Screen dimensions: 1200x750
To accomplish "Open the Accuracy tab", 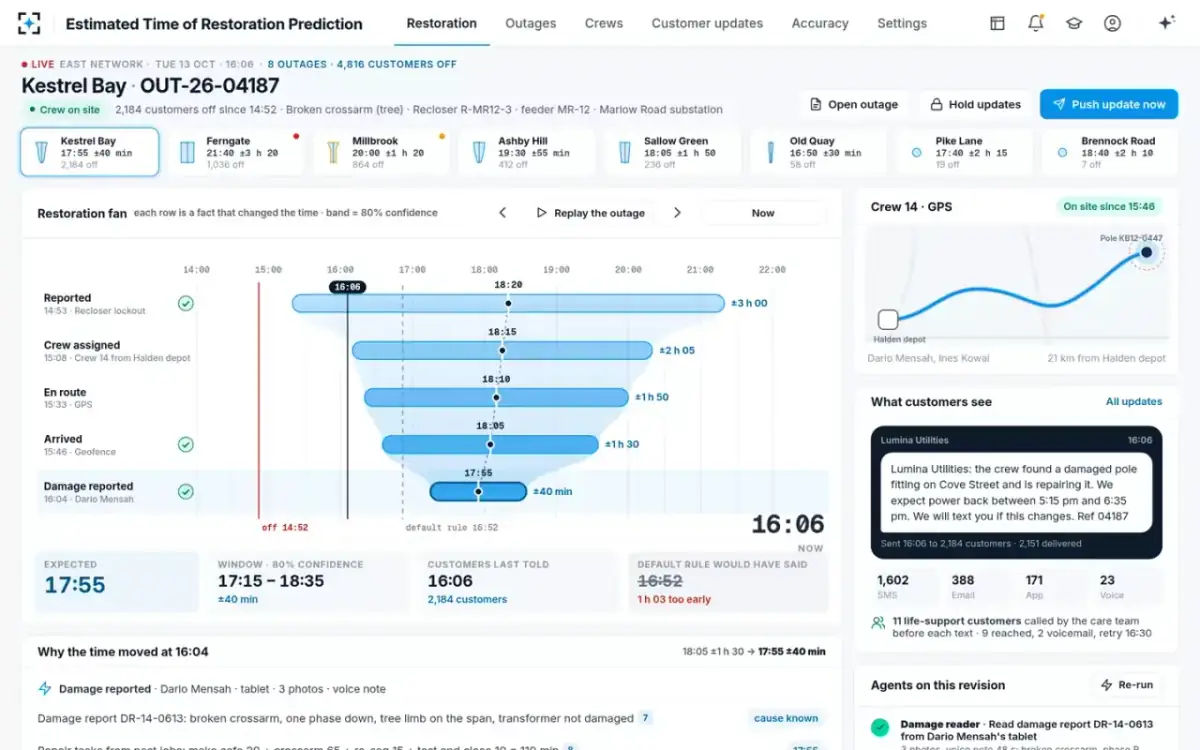I will tap(820, 23).
